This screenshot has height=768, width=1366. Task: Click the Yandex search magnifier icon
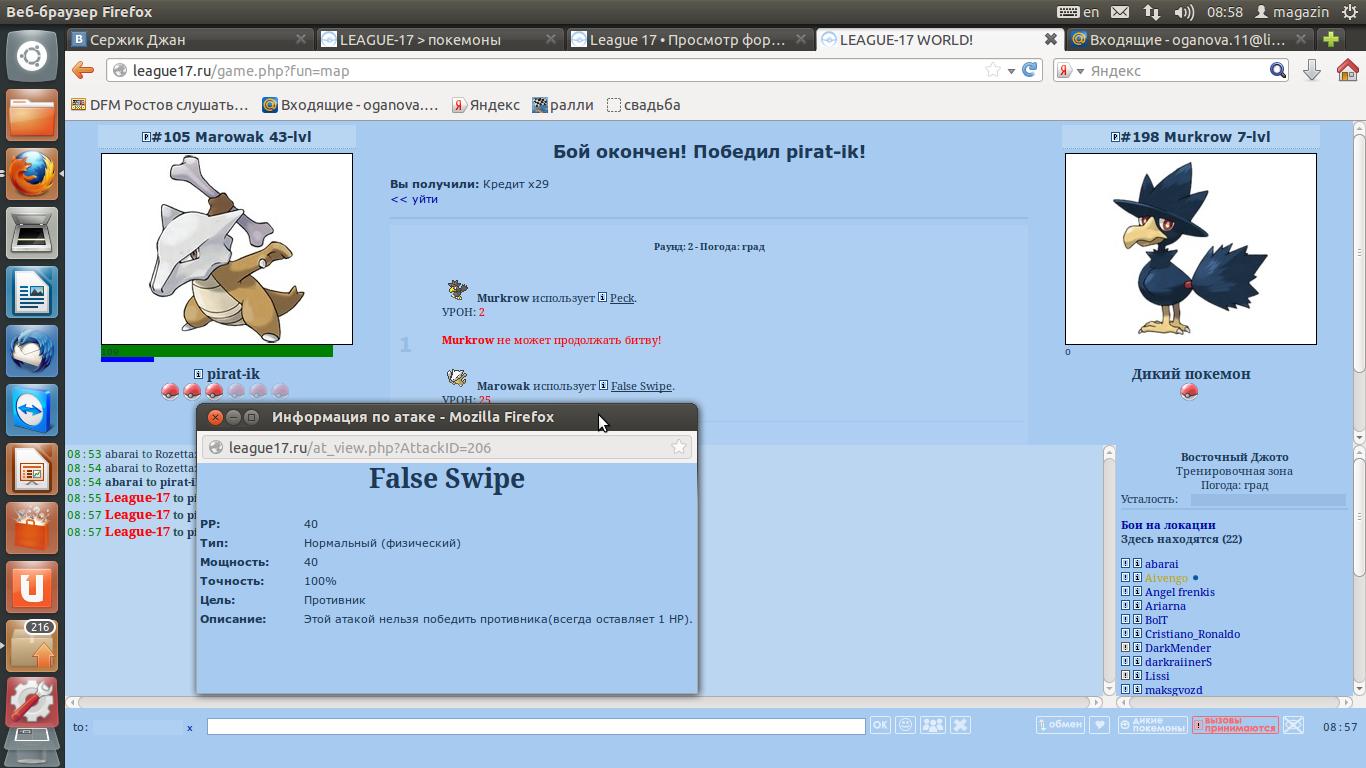click(1278, 70)
